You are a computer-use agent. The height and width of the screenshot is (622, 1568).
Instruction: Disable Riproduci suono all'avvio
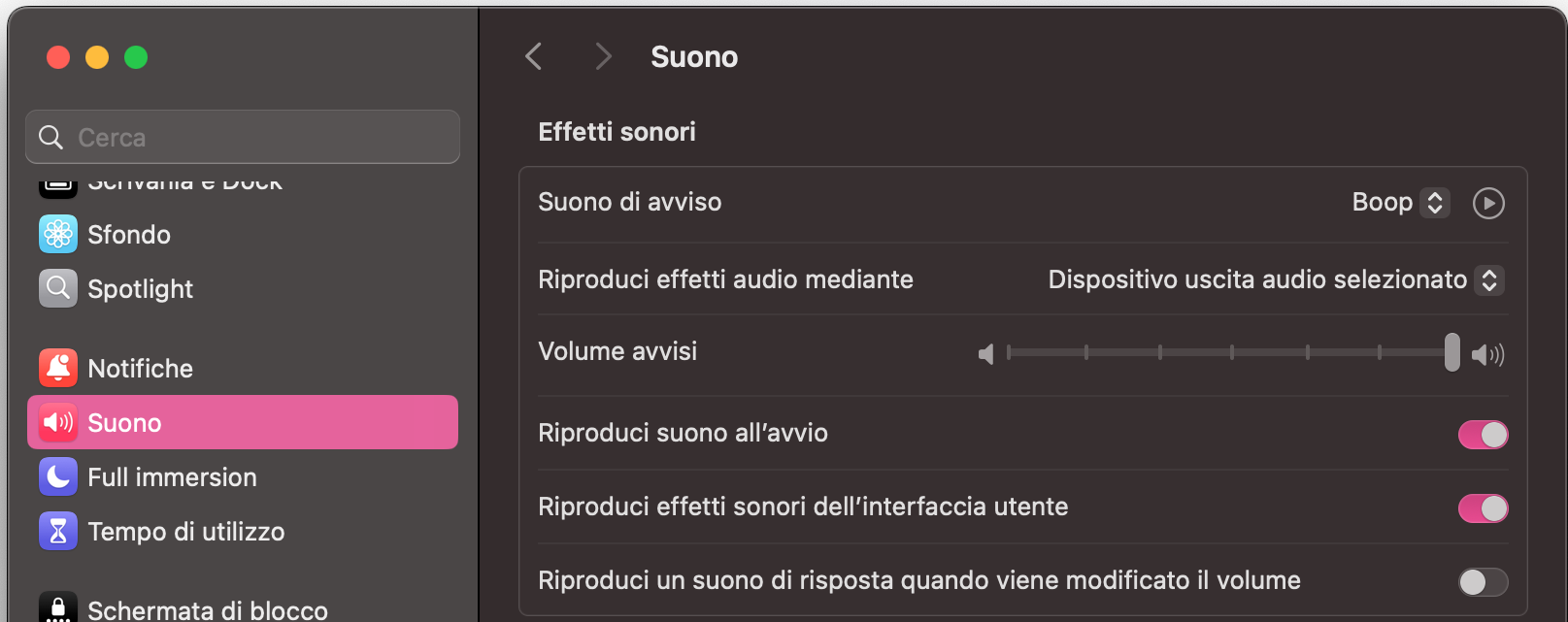pos(1483,434)
